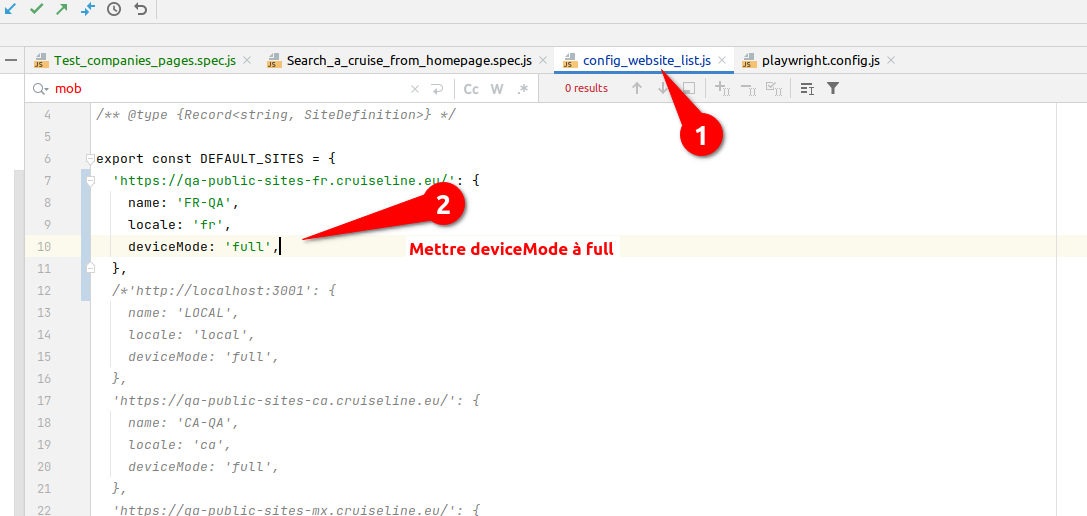The width and height of the screenshot is (1087, 516).
Task: Toggle Regex (.*) search option
Action: tap(522, 89)
